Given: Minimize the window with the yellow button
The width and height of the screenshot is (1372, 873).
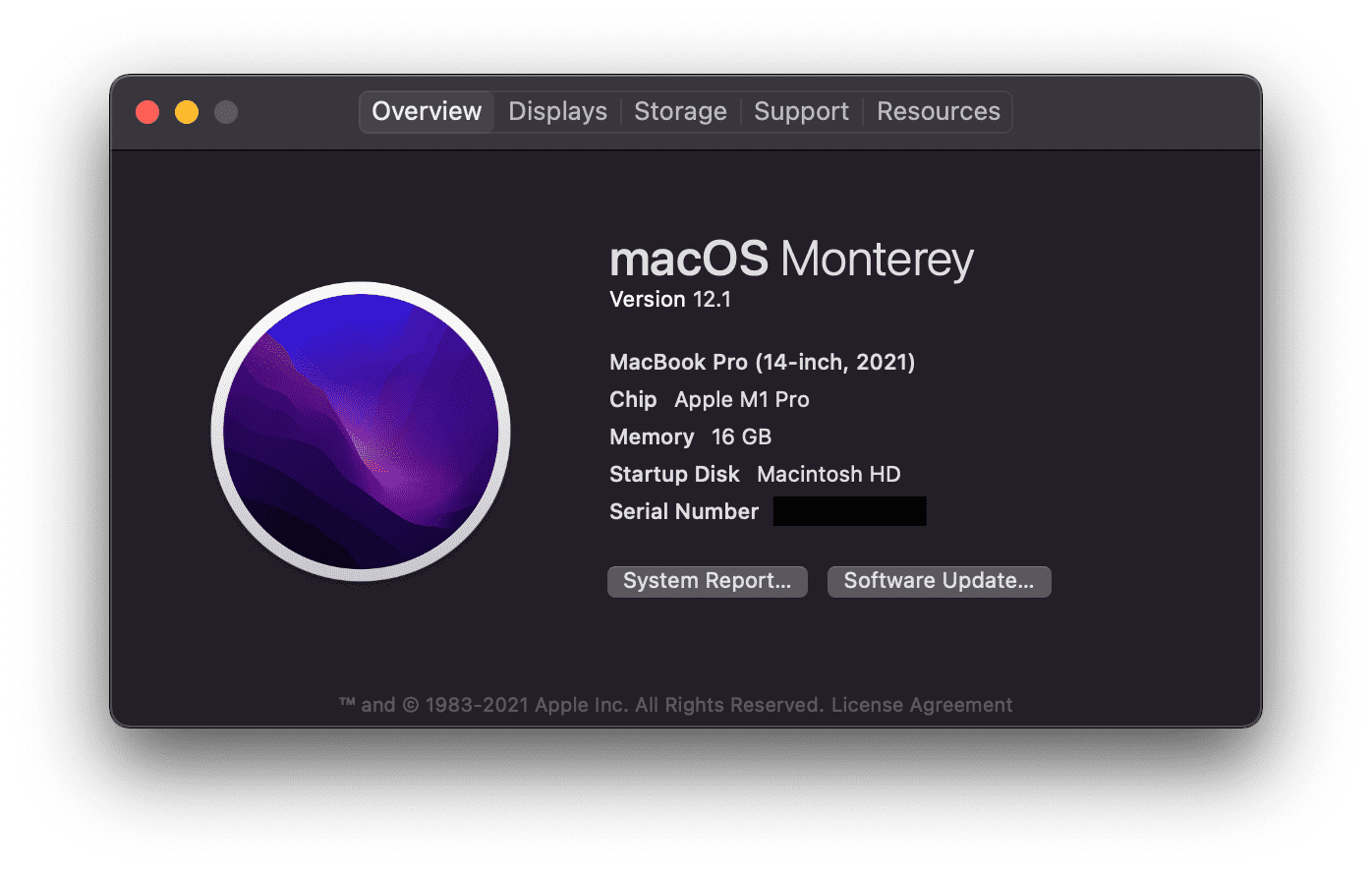Looking at the screenshot, I should click(187, 112).
